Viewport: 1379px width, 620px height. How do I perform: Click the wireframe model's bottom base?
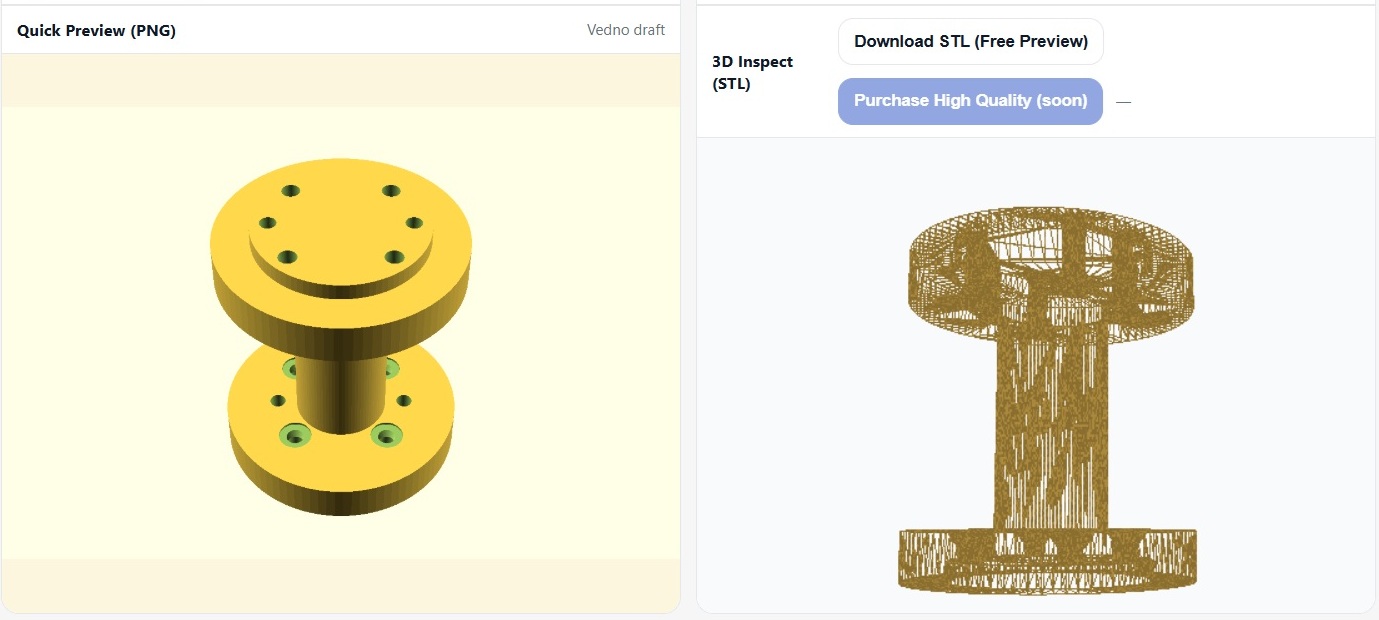tap(1048, 560)
